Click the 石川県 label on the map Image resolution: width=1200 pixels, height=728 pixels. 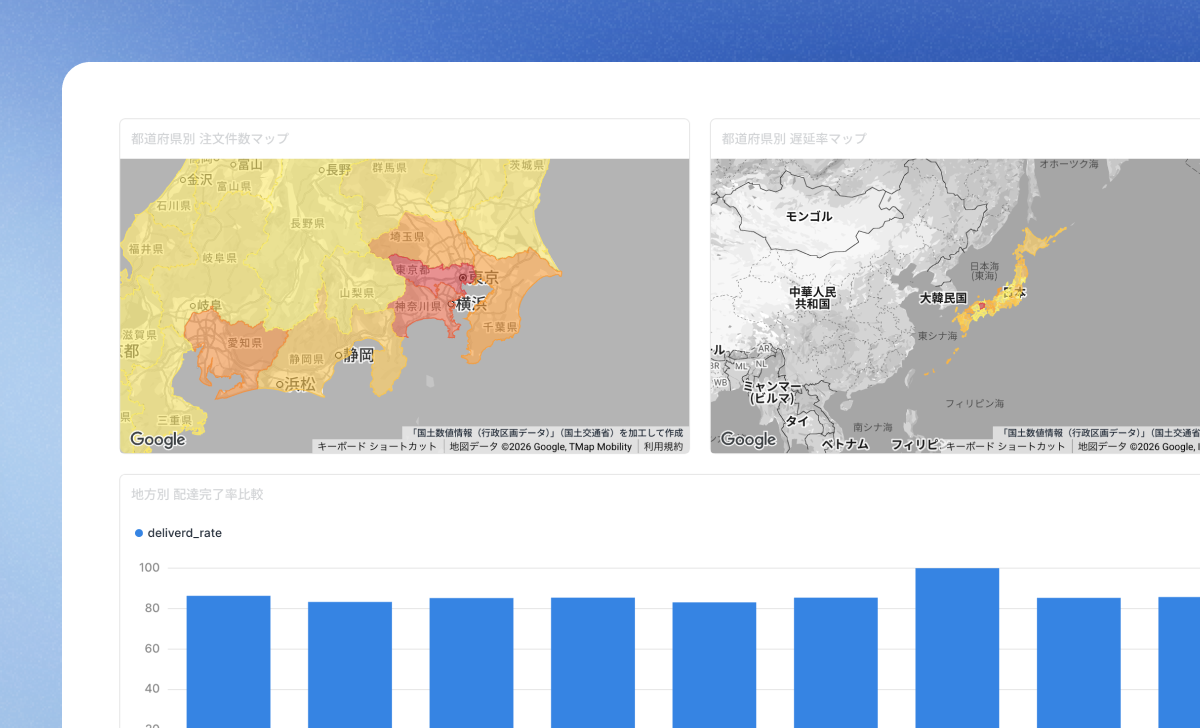172,206
